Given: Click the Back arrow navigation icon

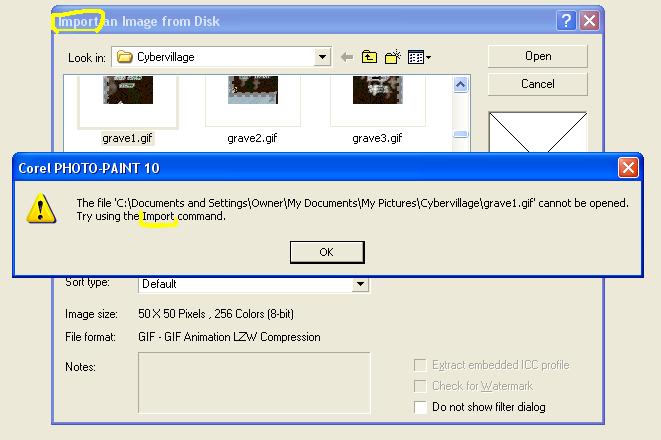Looking at the screenshot, I should click(x=347, y=58).
